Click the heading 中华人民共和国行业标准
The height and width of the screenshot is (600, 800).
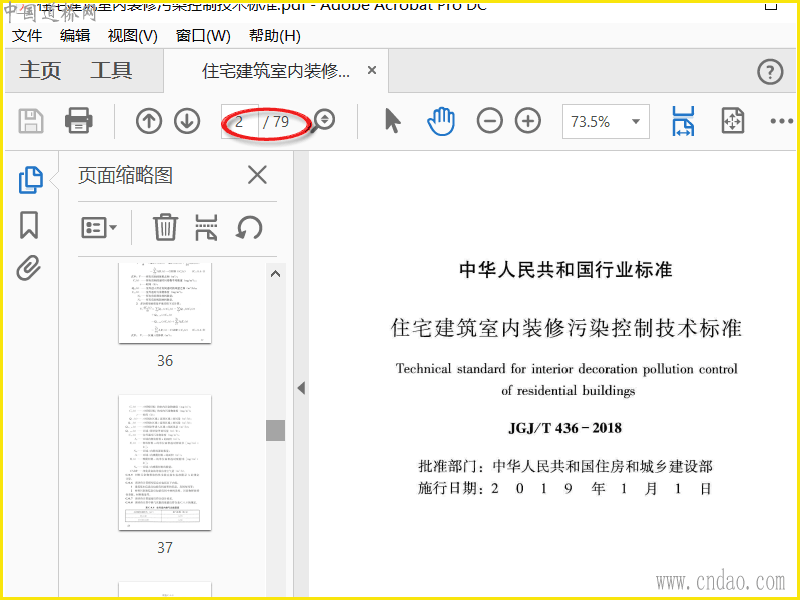(566, 269)
